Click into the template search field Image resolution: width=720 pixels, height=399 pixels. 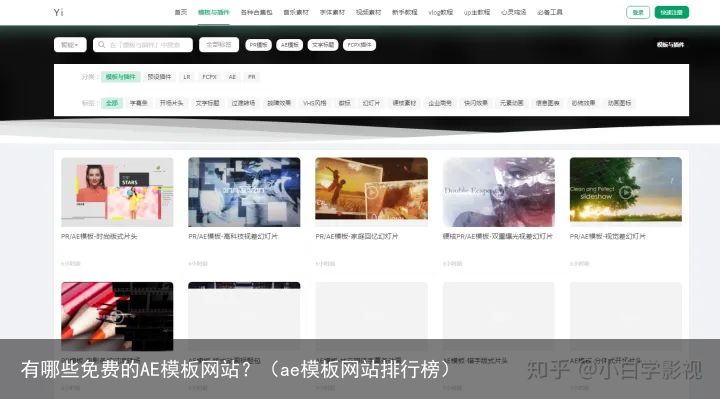[143, 45]
